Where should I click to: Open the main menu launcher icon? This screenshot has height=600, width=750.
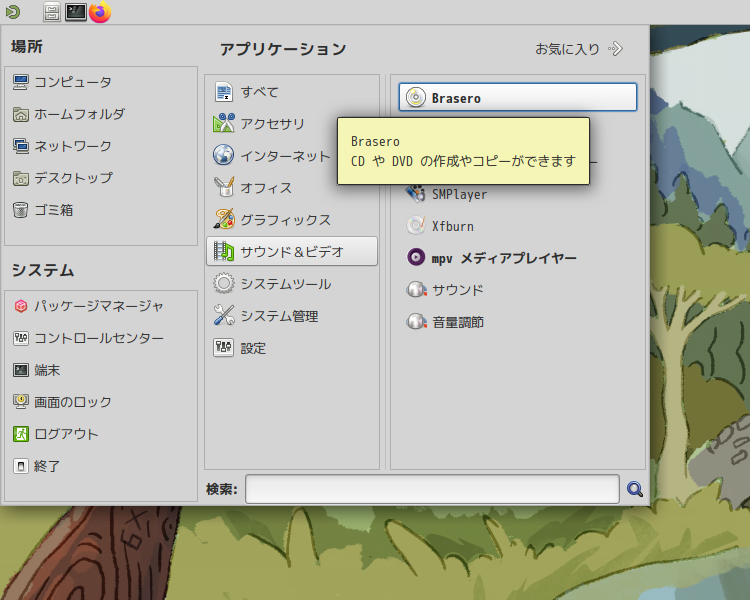click(13, 11)
